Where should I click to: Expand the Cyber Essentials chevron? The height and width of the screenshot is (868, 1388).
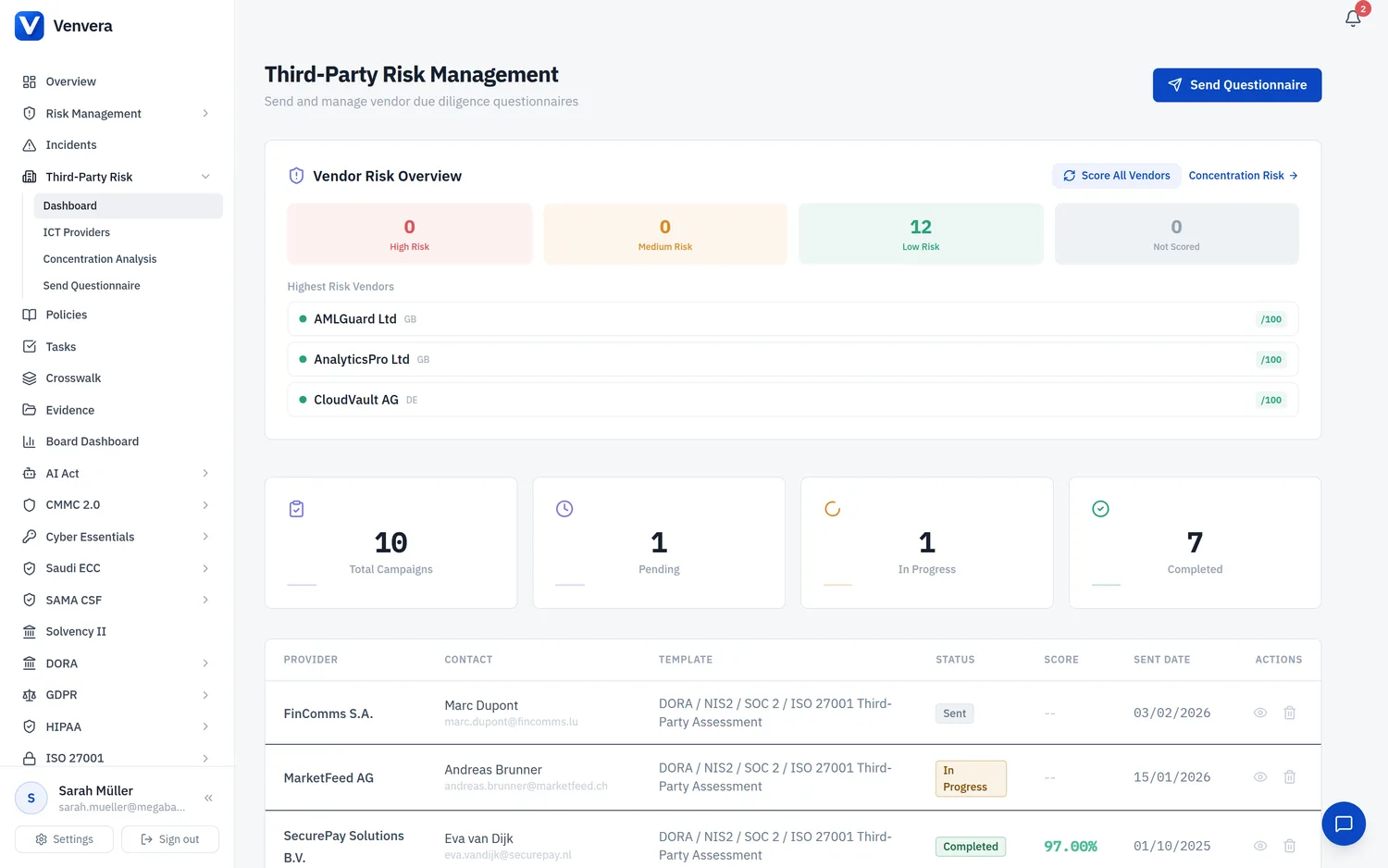point(205,537)
